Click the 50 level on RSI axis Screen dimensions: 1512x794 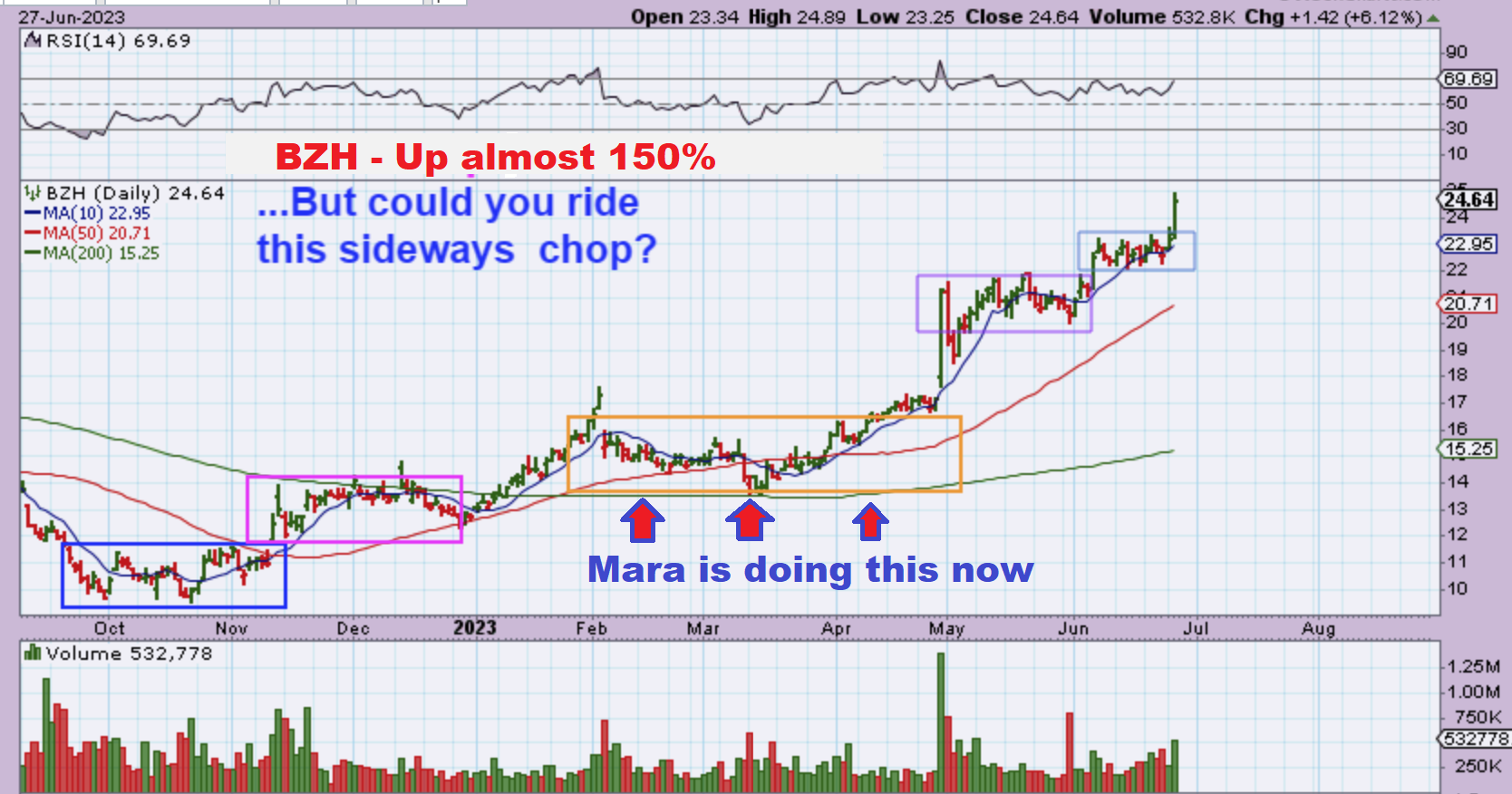pos(1457,102)
